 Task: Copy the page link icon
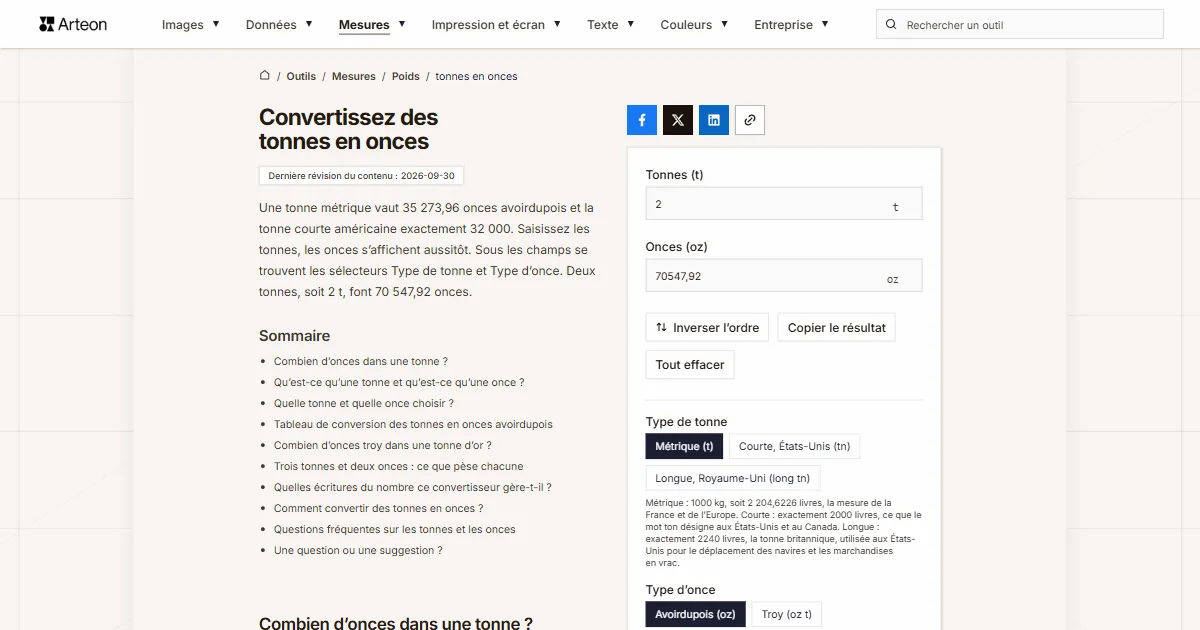pyautogui.click(x=750, y=120)
